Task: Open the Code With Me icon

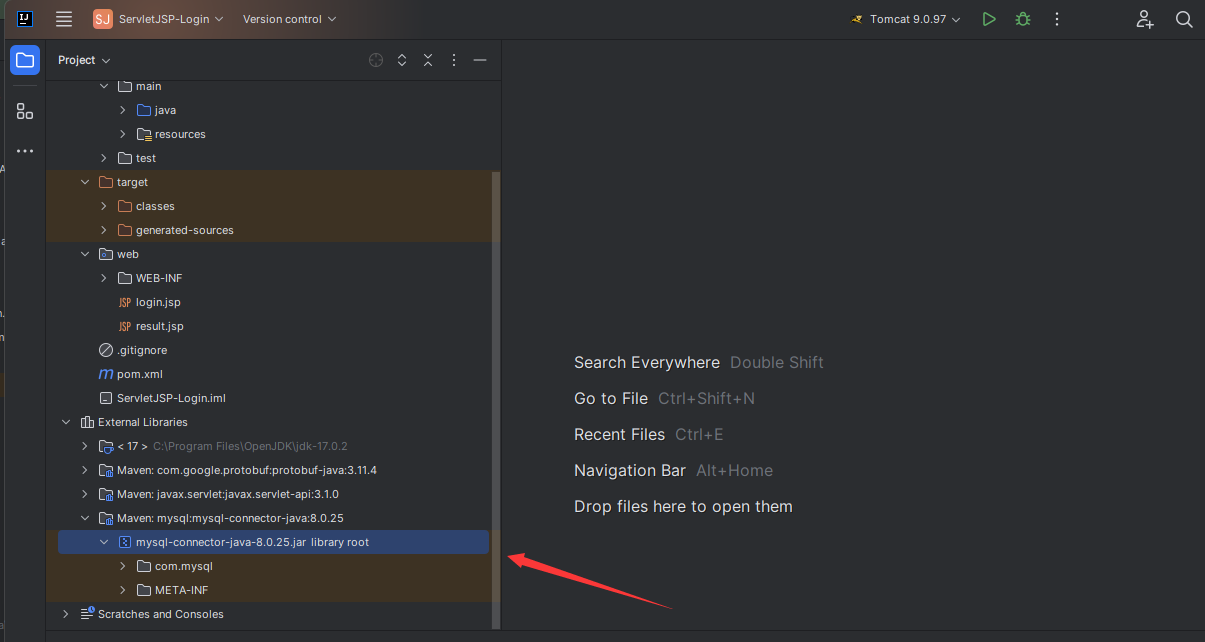Action: 1145,19
